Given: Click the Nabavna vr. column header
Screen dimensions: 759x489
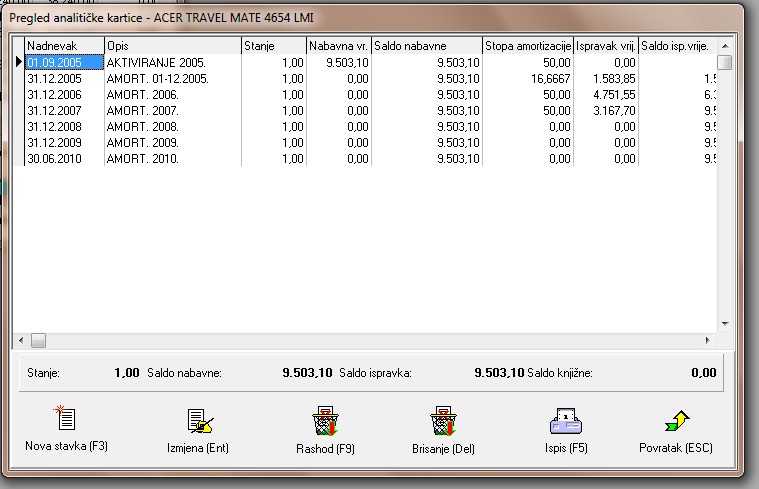Looking at the screenshot, I should (x=339, y=46).
